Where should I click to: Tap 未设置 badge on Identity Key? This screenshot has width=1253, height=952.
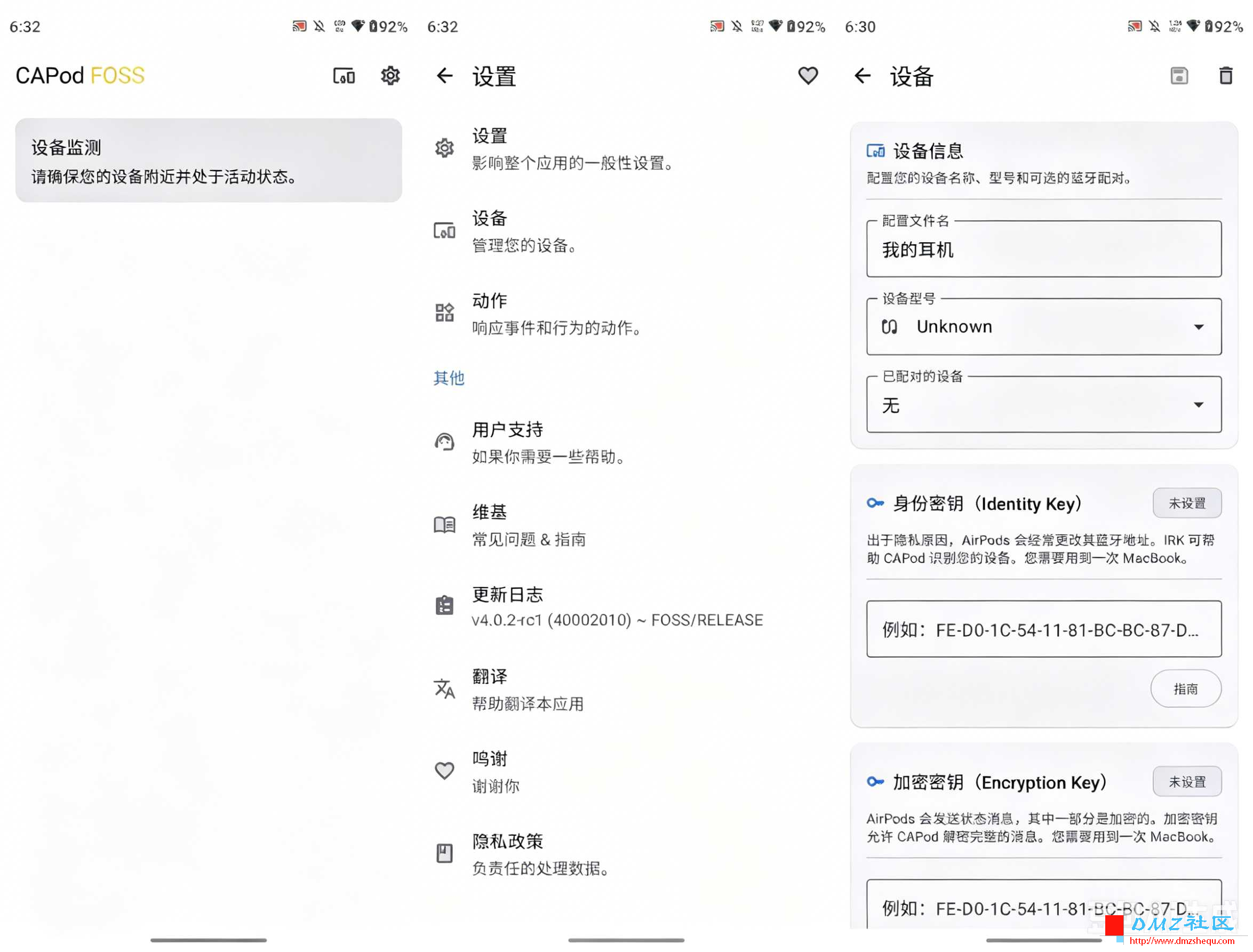1187,503
